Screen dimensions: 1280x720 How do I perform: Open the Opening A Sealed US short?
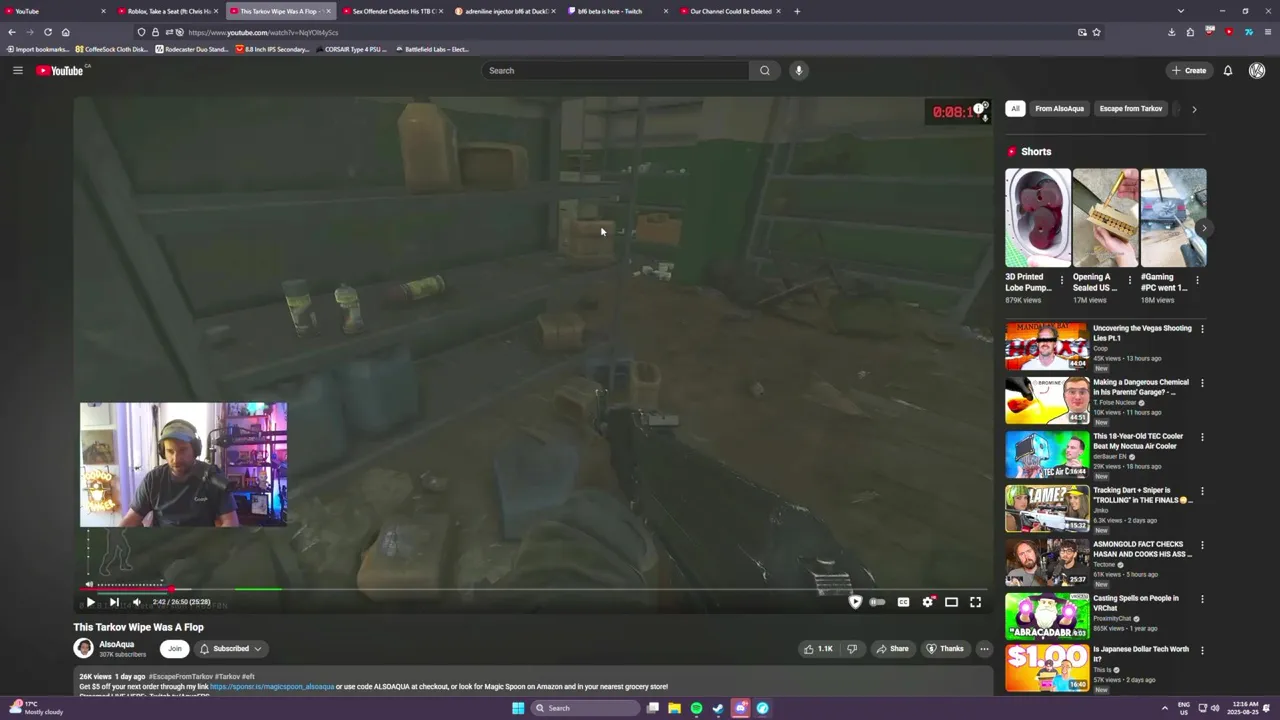point(1105,218)
